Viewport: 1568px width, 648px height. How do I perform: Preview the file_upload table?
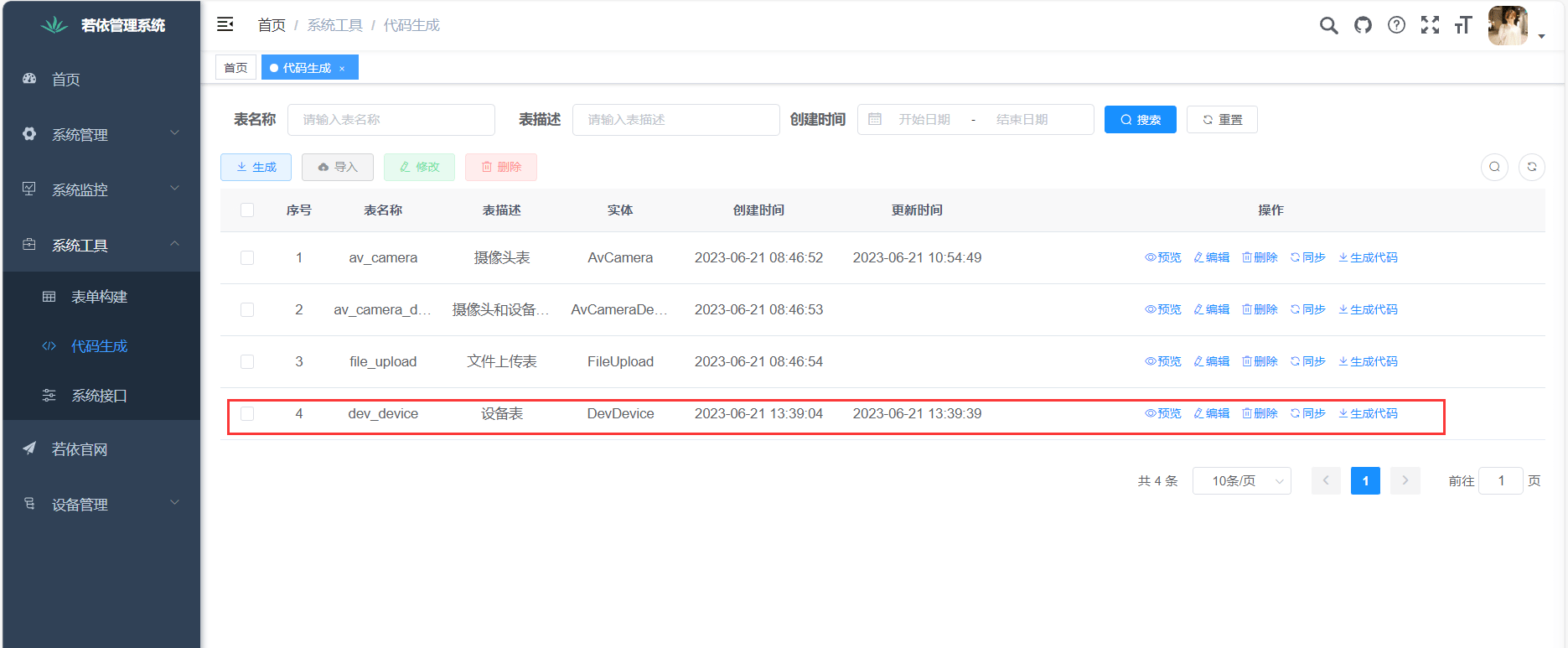(1163, 361)
